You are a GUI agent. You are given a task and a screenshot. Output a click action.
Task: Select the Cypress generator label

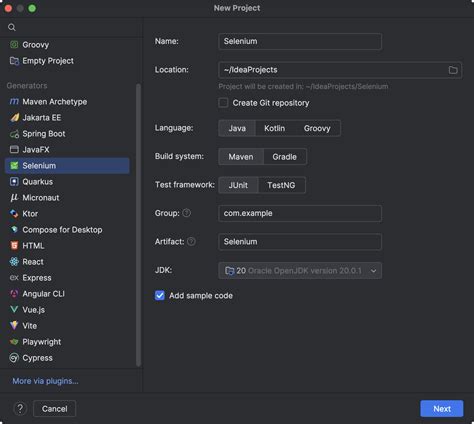37,358
